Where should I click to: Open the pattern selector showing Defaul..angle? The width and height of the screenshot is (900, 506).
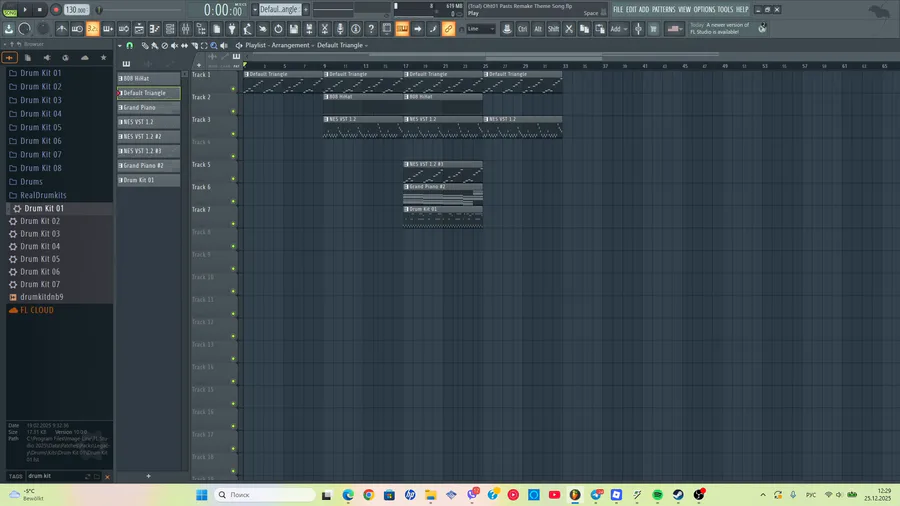tap(280, 10)
